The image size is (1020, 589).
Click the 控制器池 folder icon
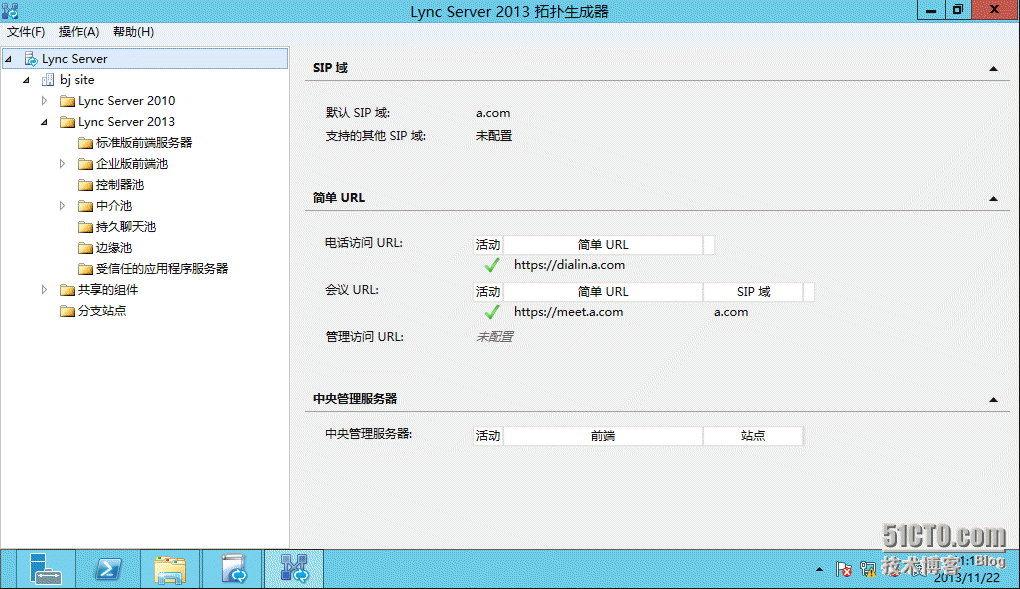85,185
